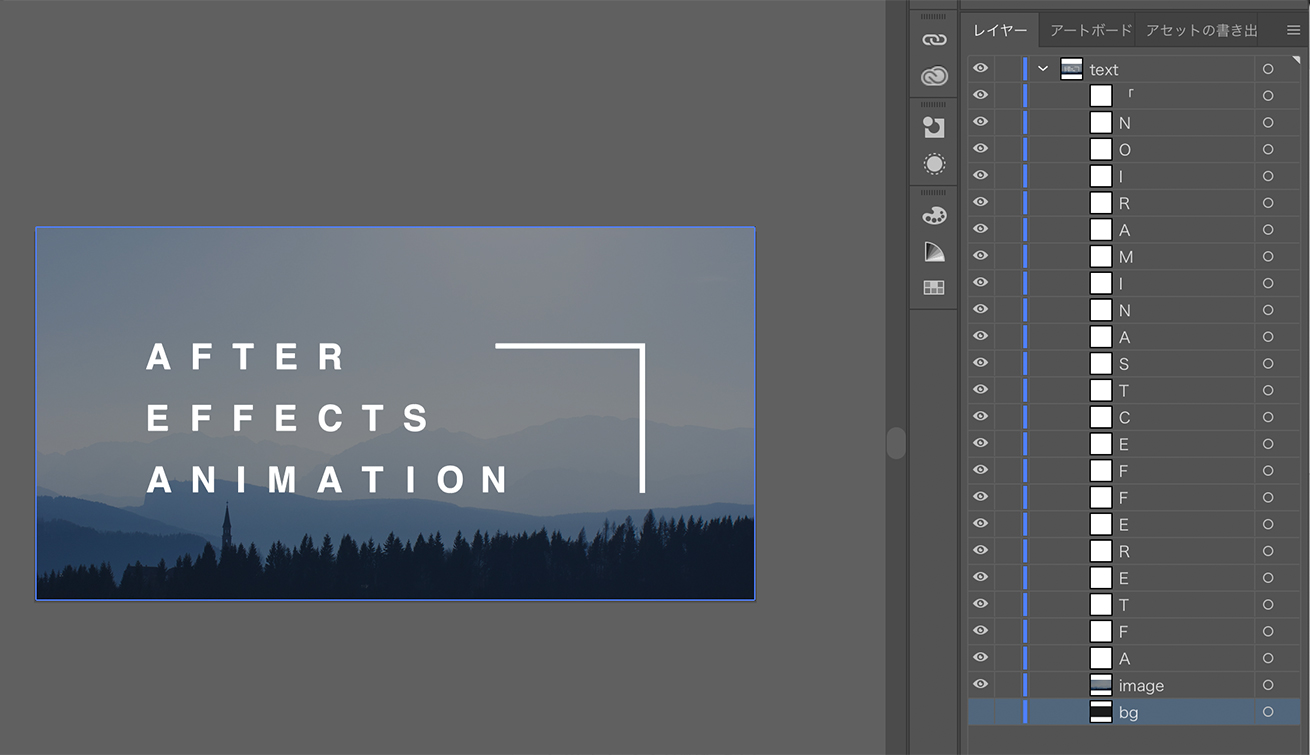Click the ANIMATION text on the artboard
Viewport: 1310px width, 755px height.
coord(328,480)
